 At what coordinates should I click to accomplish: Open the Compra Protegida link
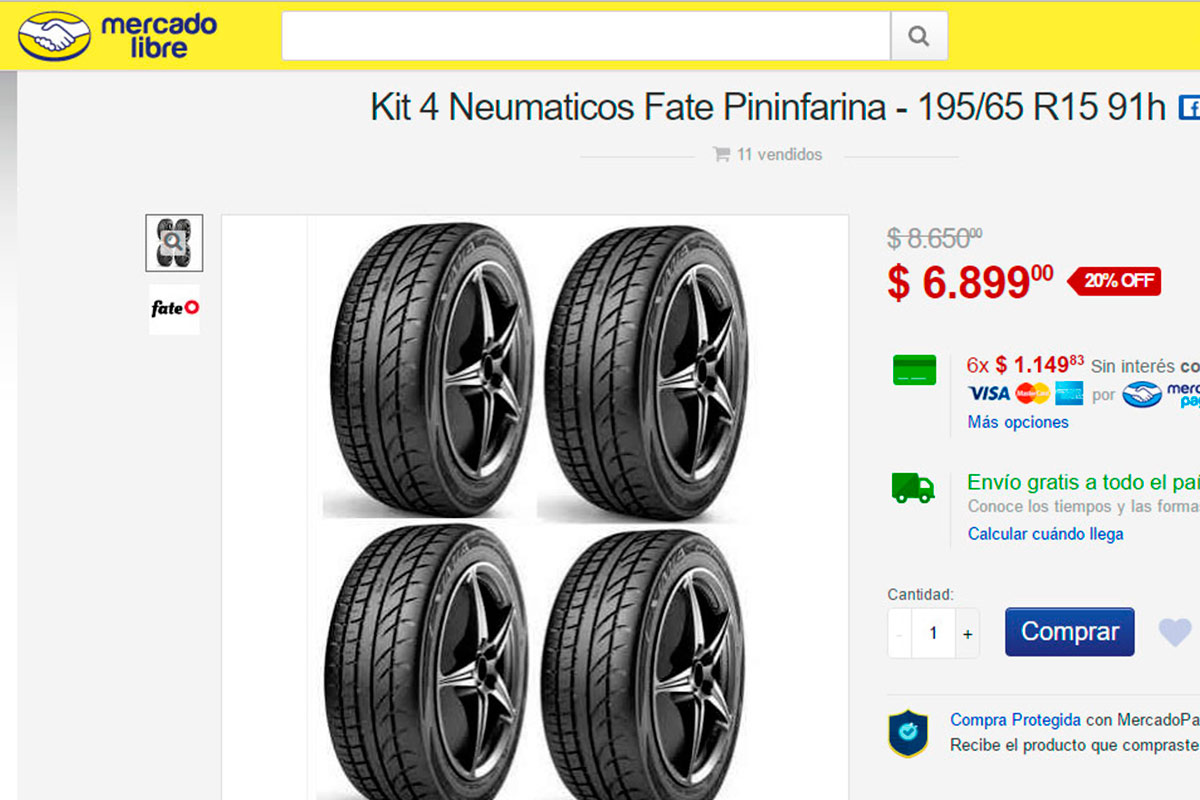pyautogui.click(x=1015, y=720)
